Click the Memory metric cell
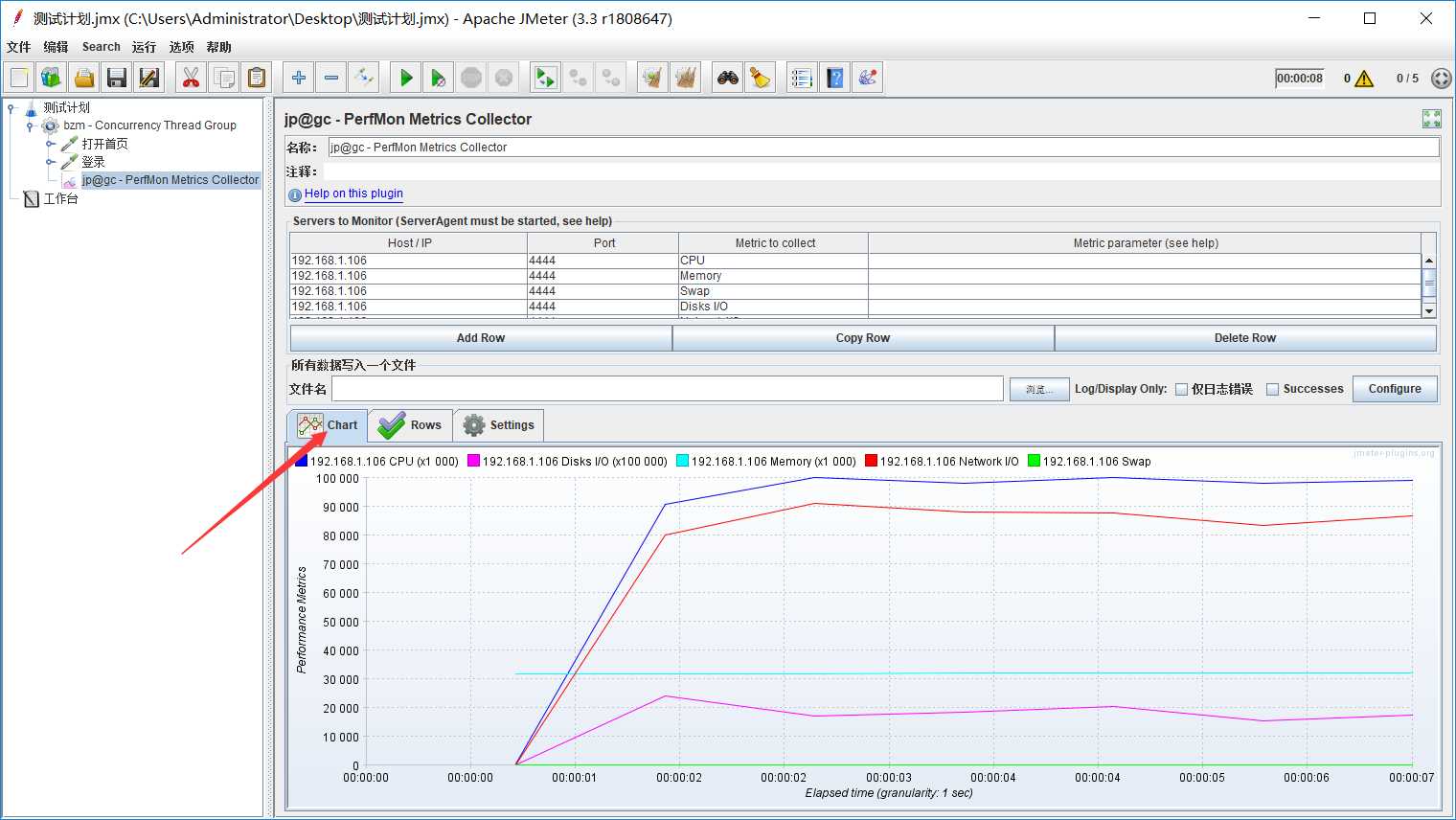This screenshot has height=820, width=1456. pyautogui.click(x=773, y=276)
